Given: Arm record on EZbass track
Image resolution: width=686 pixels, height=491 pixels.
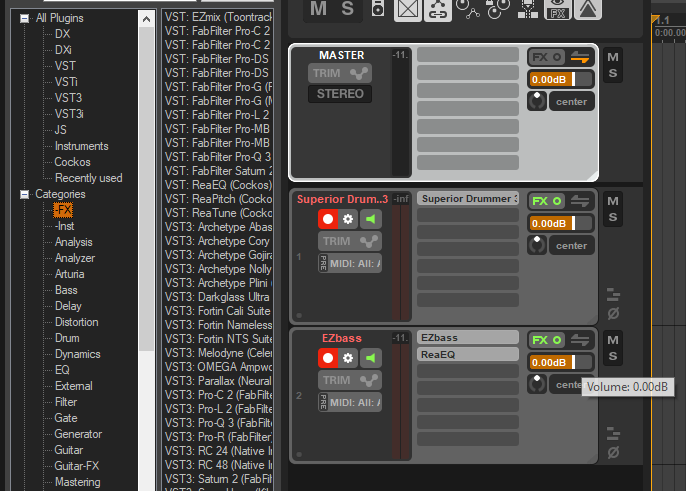Looking at the screenshot, I should (328, 358).
